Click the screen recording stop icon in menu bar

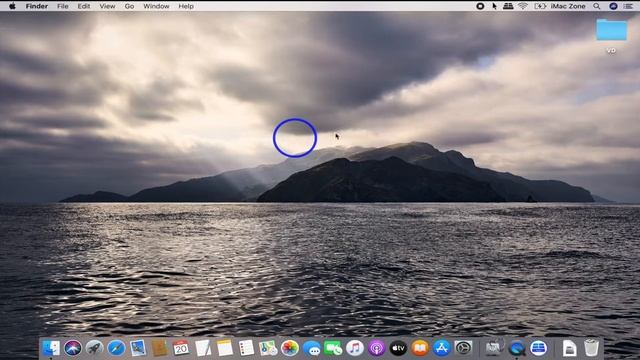480,6
